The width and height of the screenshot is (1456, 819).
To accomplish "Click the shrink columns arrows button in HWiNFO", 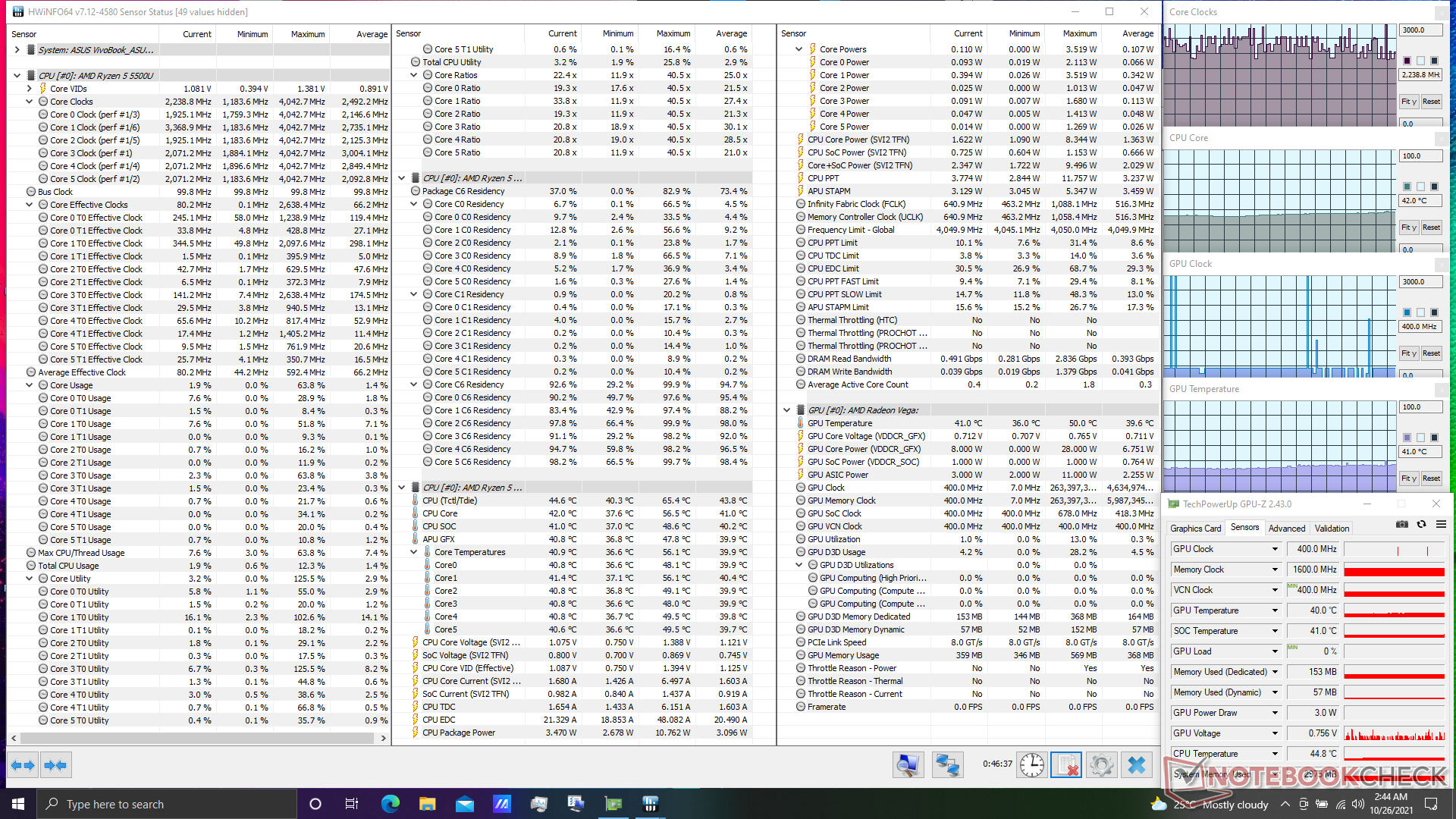I will pyautogui.click(x=55, y=765).
